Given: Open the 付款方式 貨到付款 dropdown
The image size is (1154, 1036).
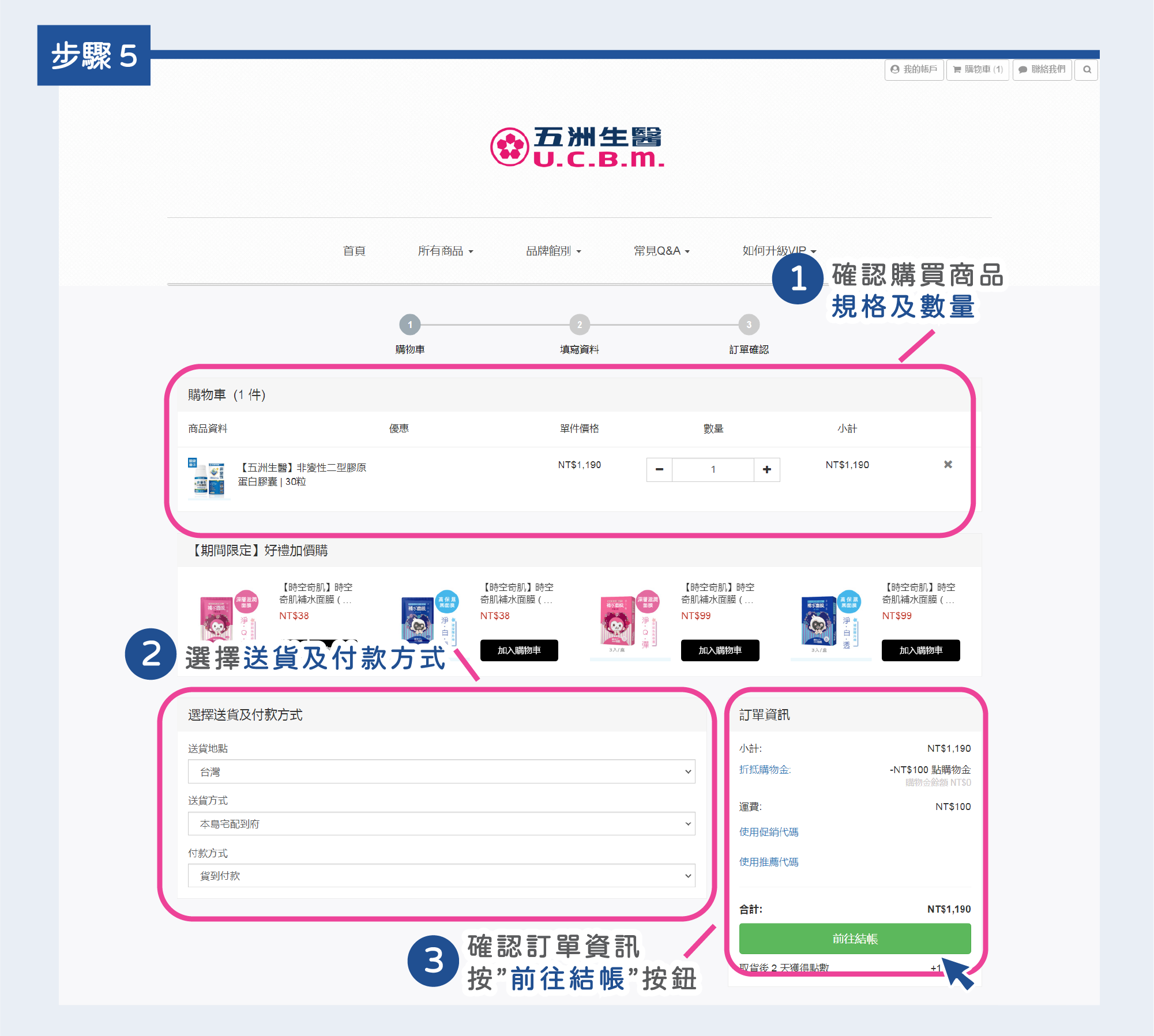Looking at the screenshot, I should [x=441, y=876].
